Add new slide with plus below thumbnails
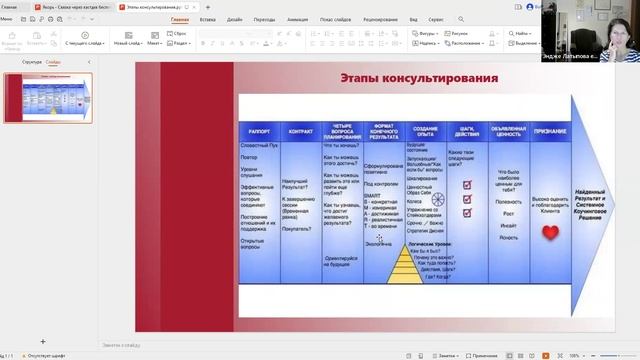 (x=43, y=341)
